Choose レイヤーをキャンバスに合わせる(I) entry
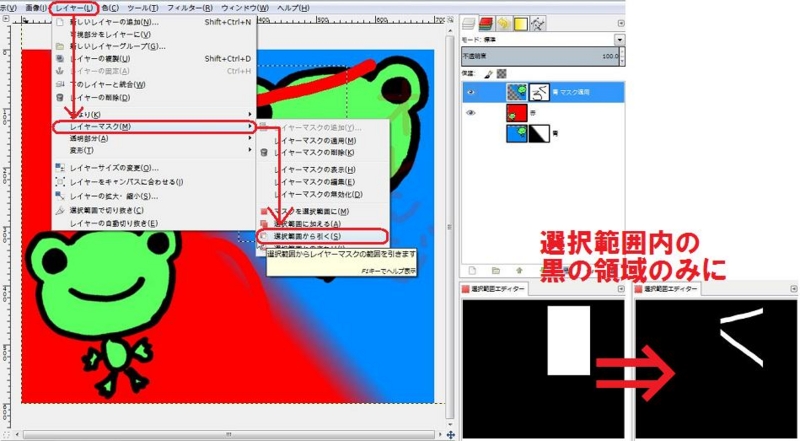This screenshot has width=800, height=441. coord(154,182)
